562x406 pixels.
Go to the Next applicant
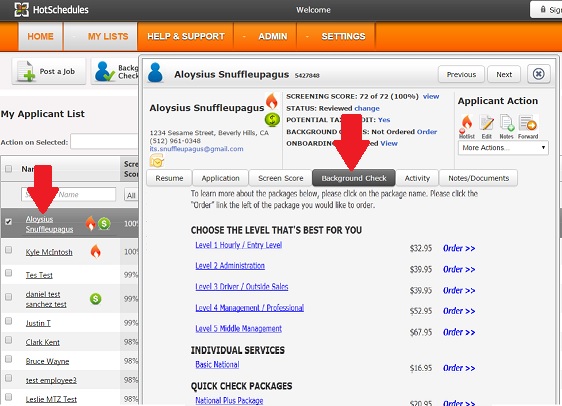coord(504,74)
